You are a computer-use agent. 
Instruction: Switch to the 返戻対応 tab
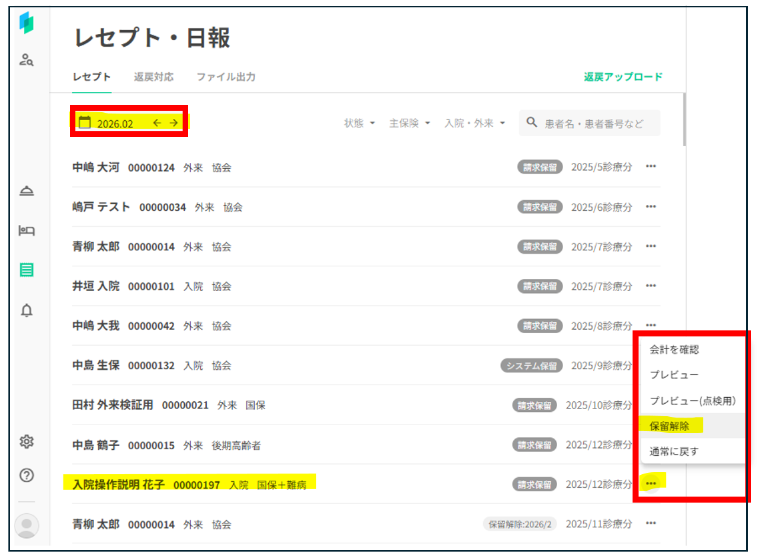[x=154, y=77]
